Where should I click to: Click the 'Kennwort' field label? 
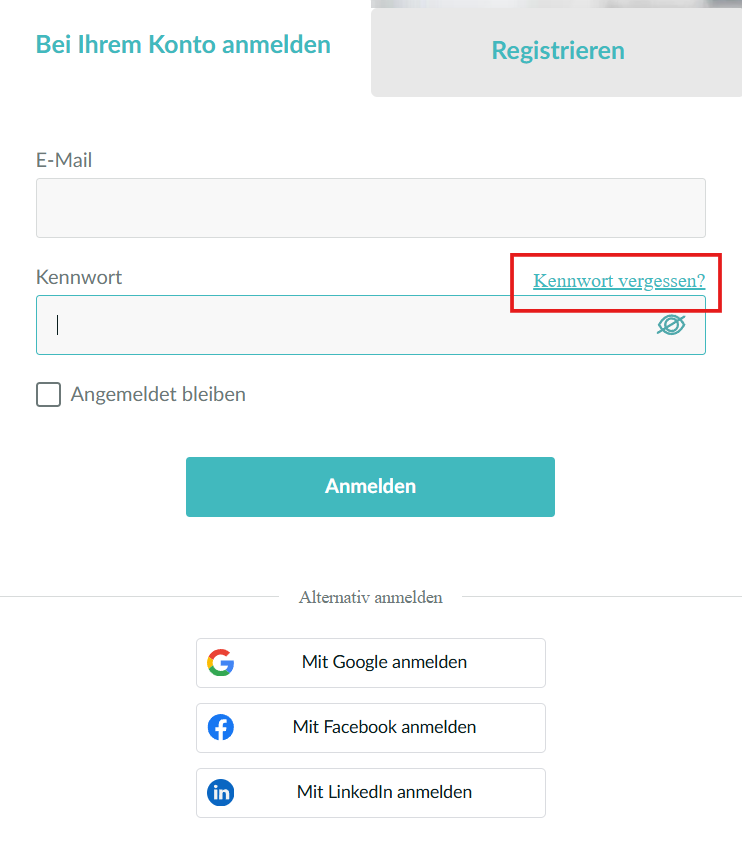79,277
